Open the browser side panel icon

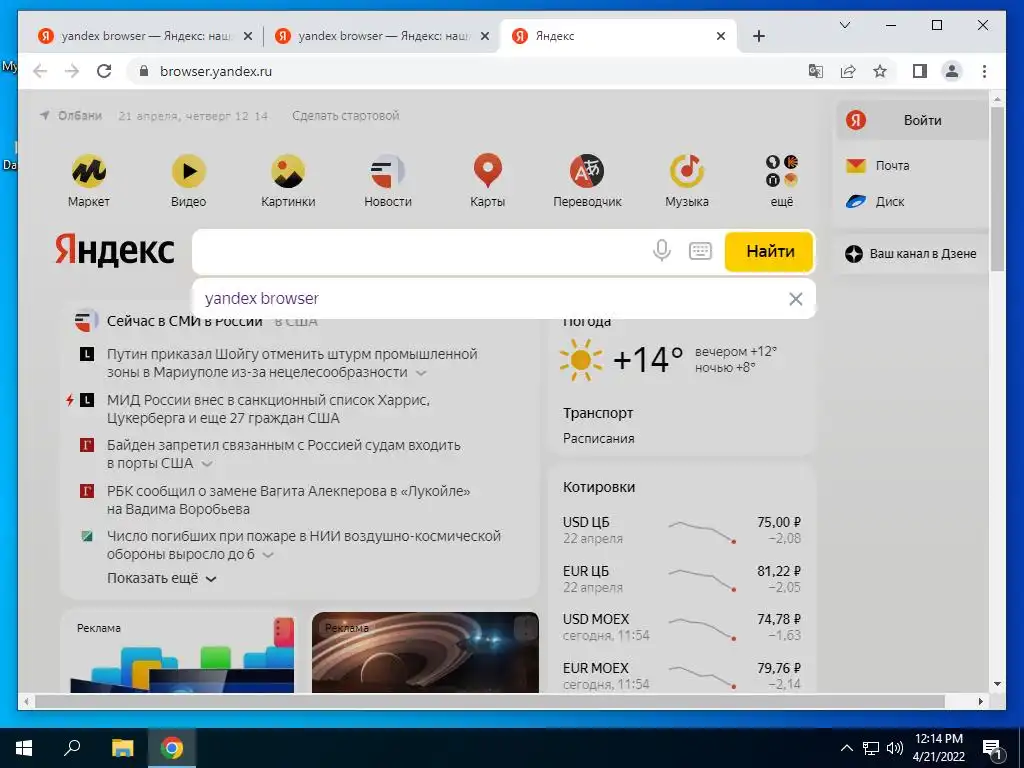pyautogui.click(x=920, y=71)
